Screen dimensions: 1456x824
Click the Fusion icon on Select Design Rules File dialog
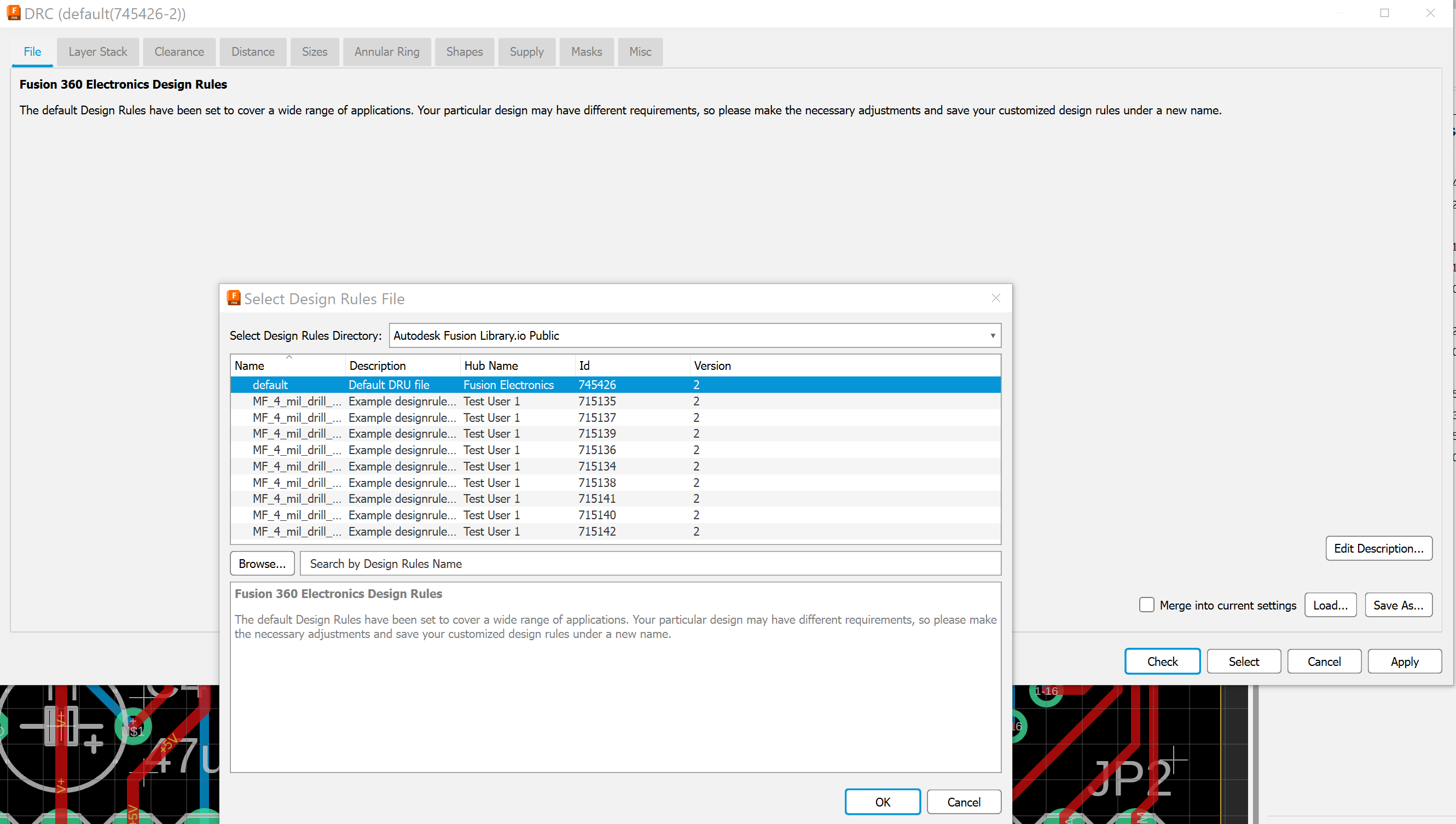point(234,298)
